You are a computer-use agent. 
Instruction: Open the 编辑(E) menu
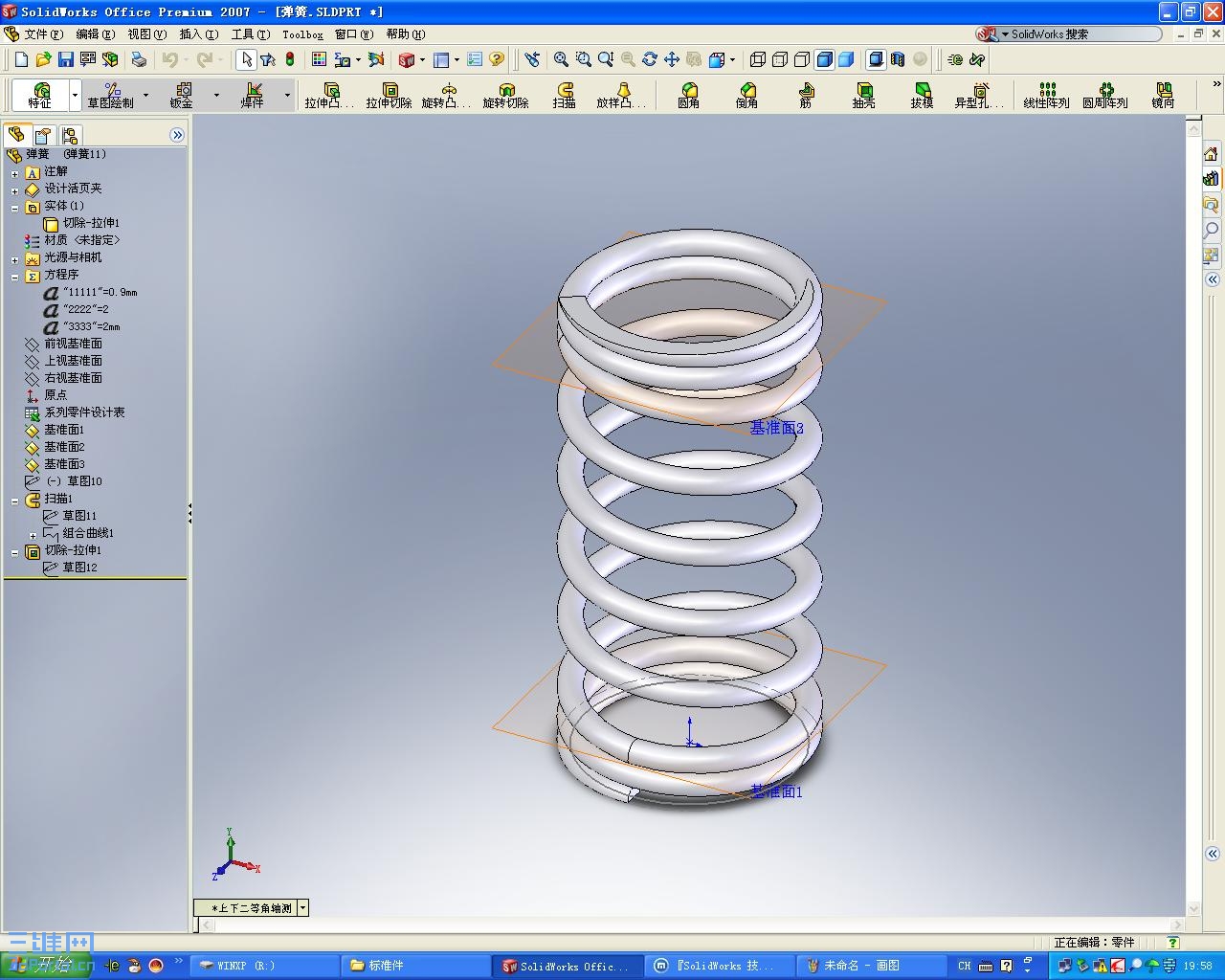[95, 34]
